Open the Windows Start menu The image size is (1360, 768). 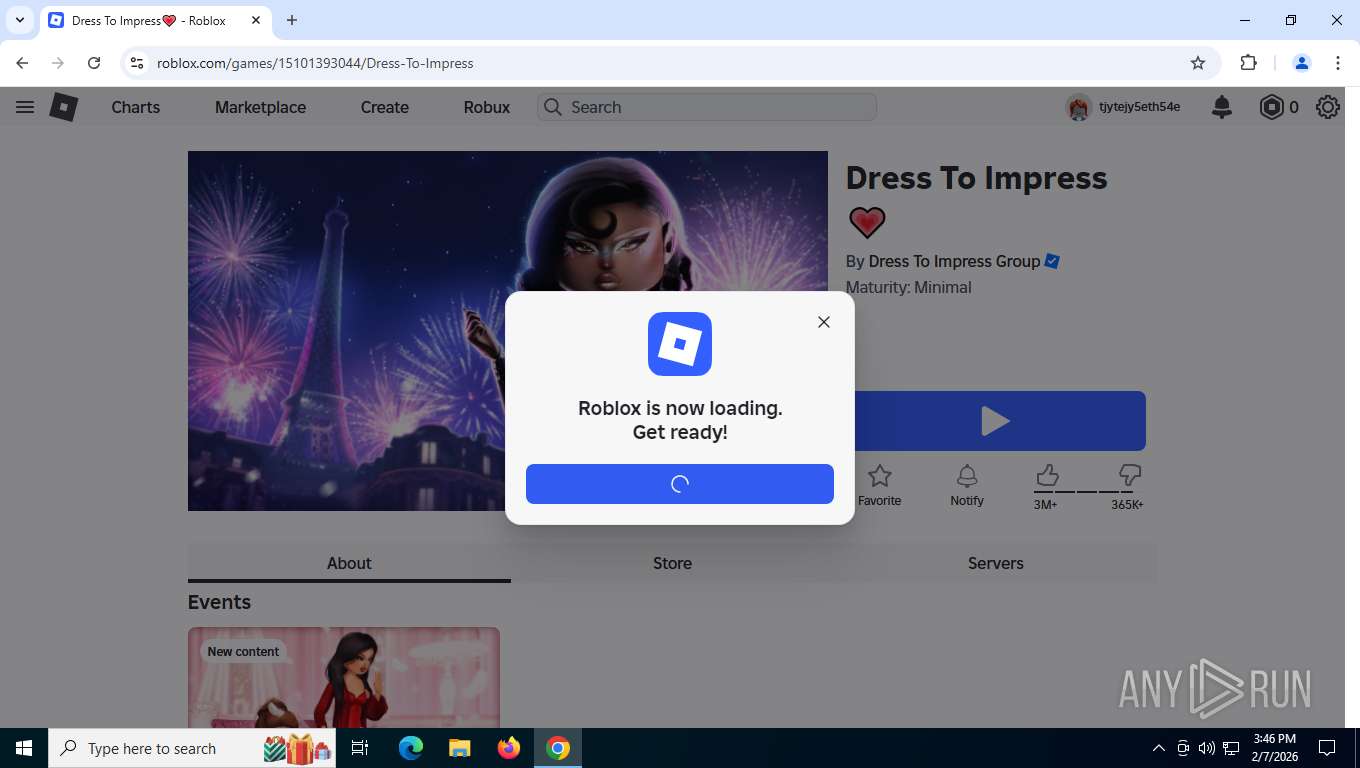pyautogui.click(x=24, y=748)
